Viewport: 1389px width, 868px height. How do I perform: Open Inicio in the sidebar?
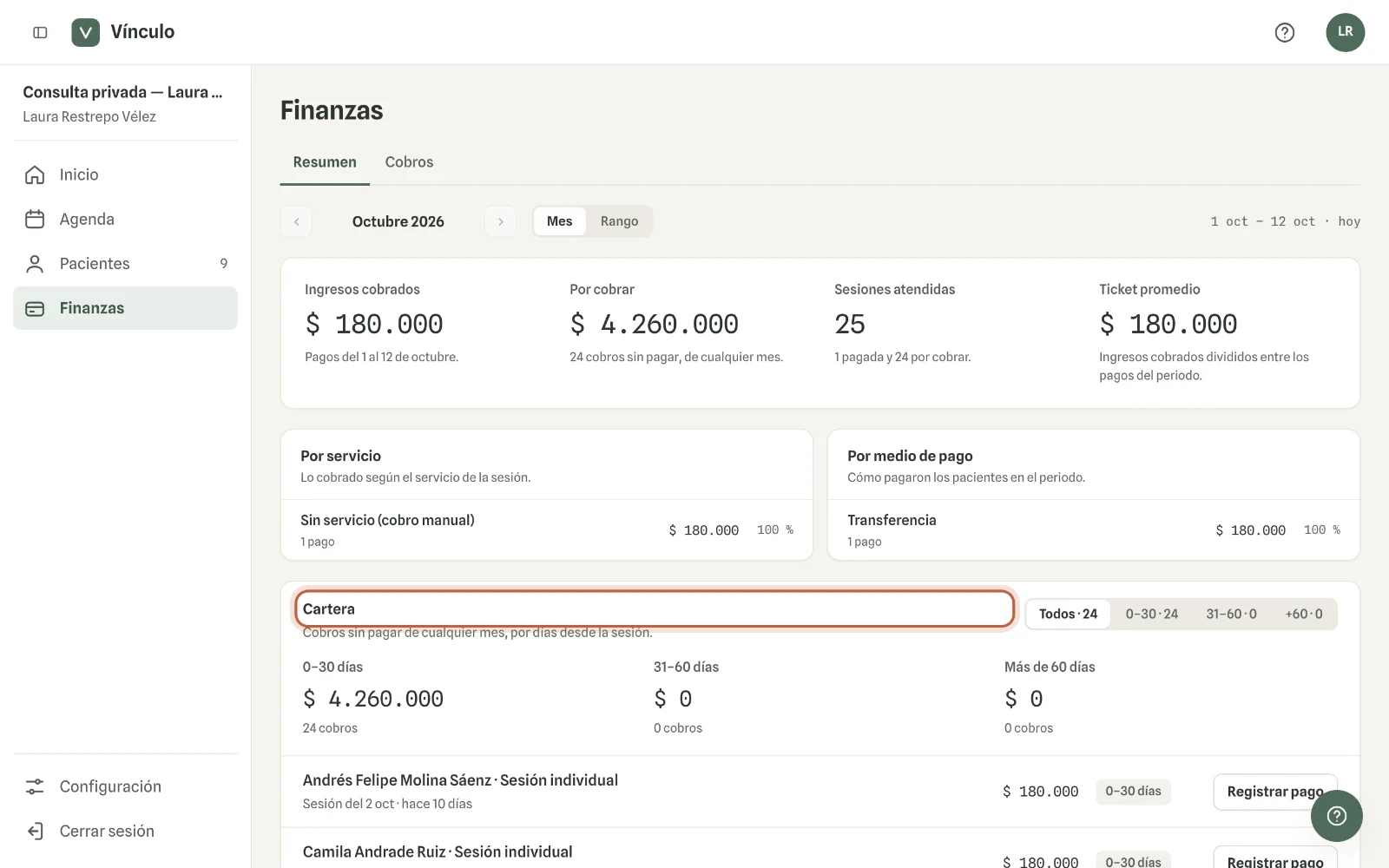(x=125, y=174)
